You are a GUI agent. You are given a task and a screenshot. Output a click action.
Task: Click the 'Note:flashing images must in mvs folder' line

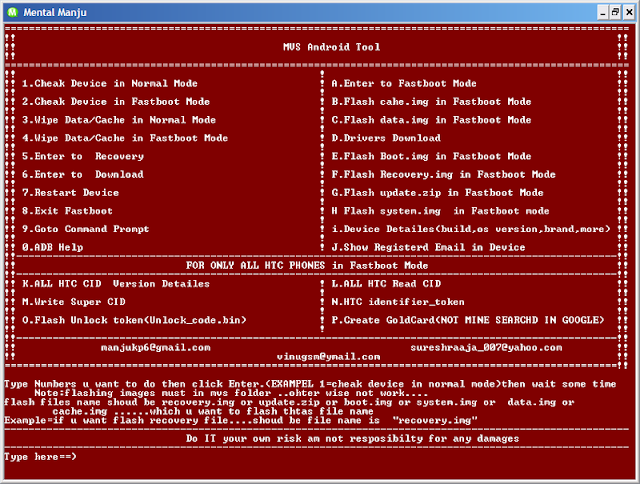pos(231,393)
